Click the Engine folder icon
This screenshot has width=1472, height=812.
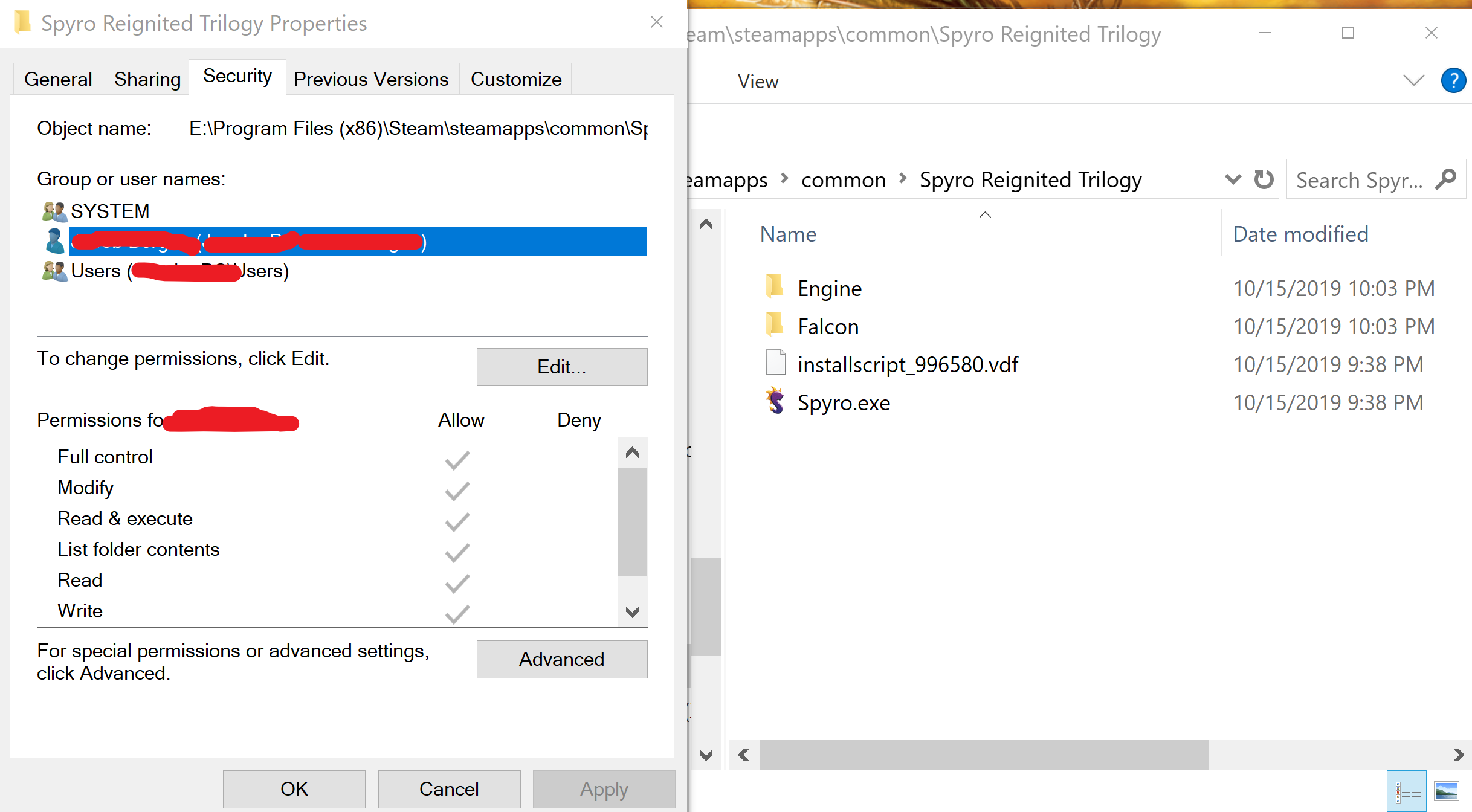tap(775, 288)
